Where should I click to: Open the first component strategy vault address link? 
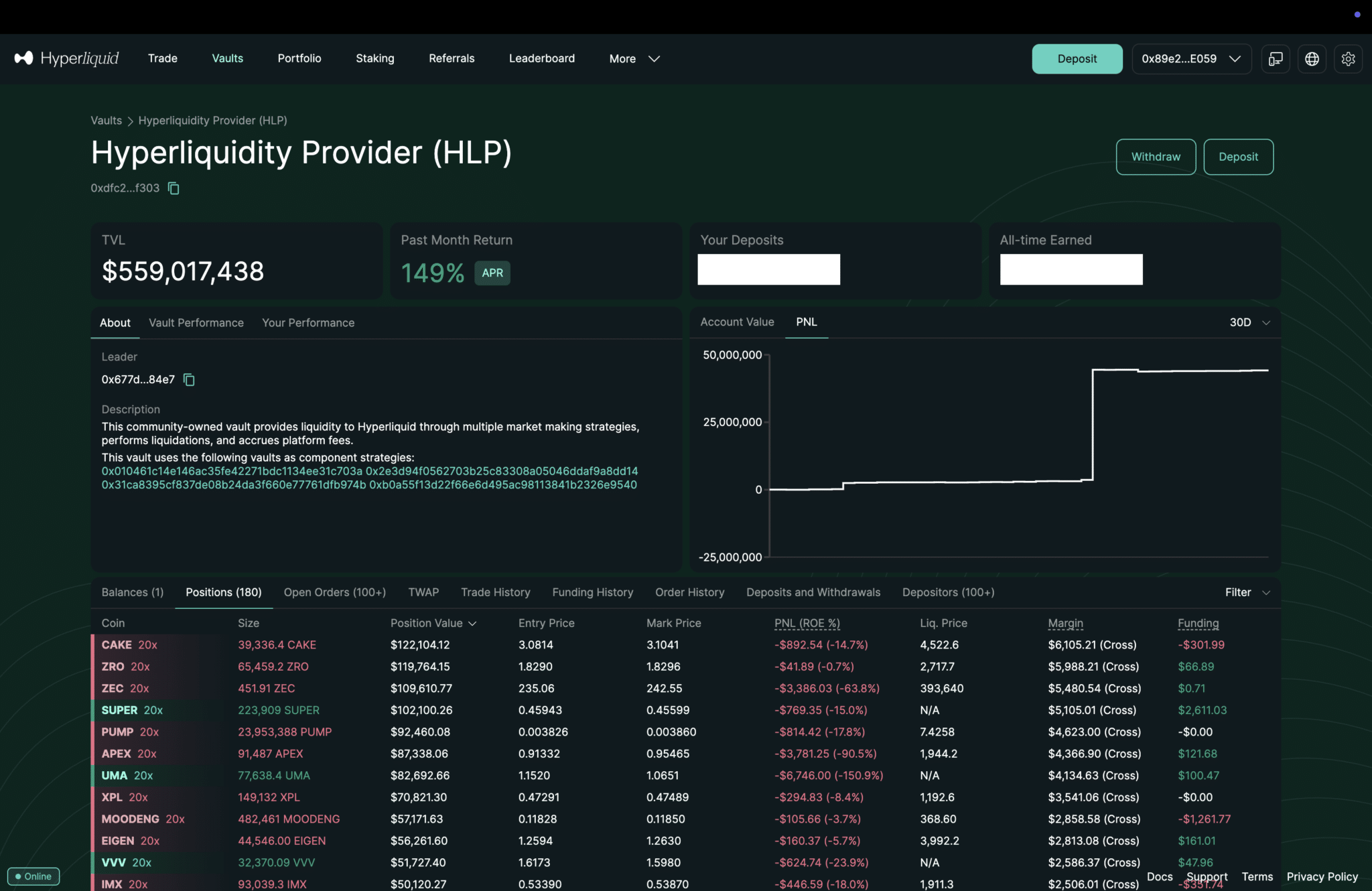coord(232,472)
